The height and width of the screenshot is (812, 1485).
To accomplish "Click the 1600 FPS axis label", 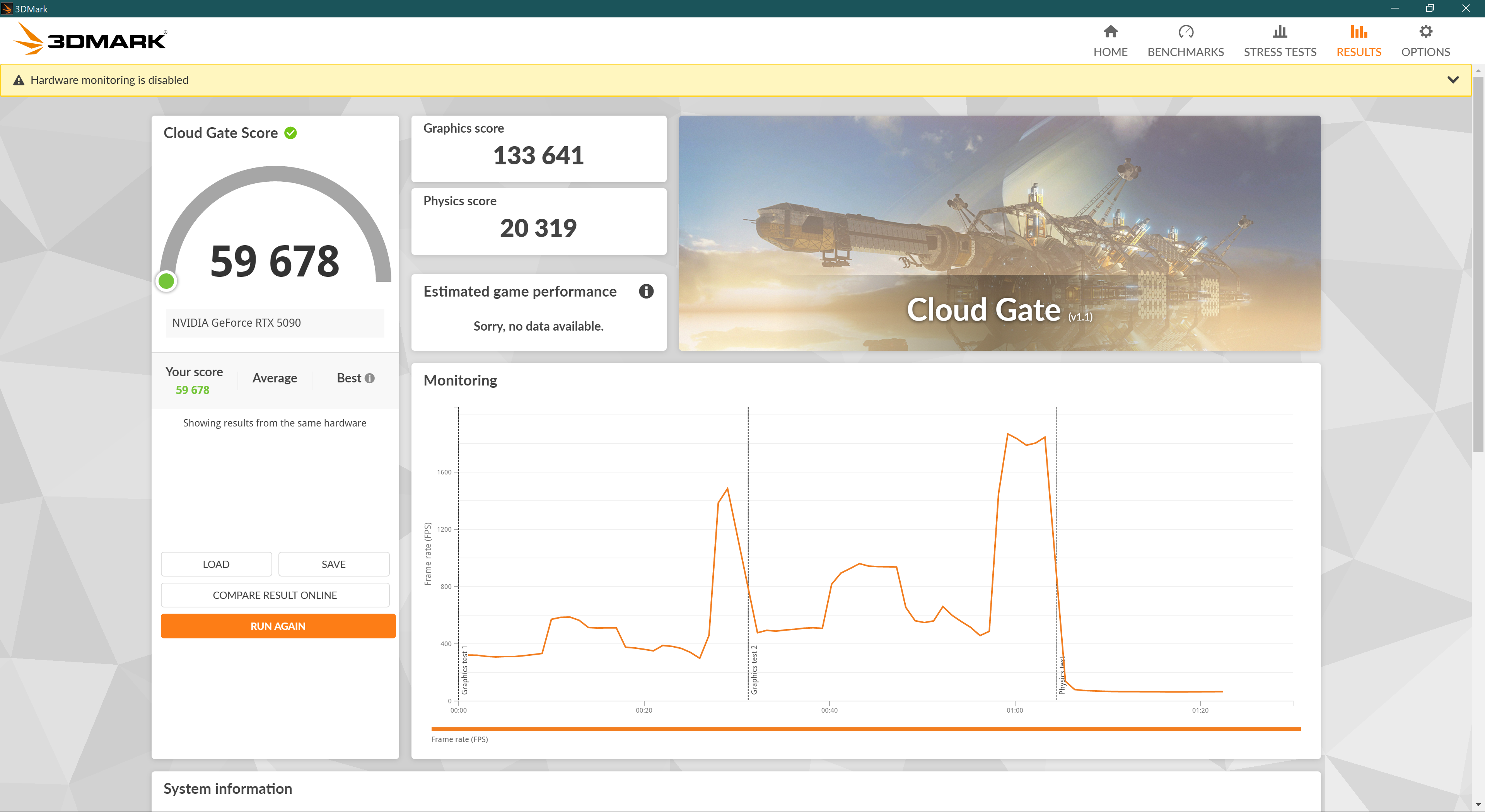I will (444, 472).
